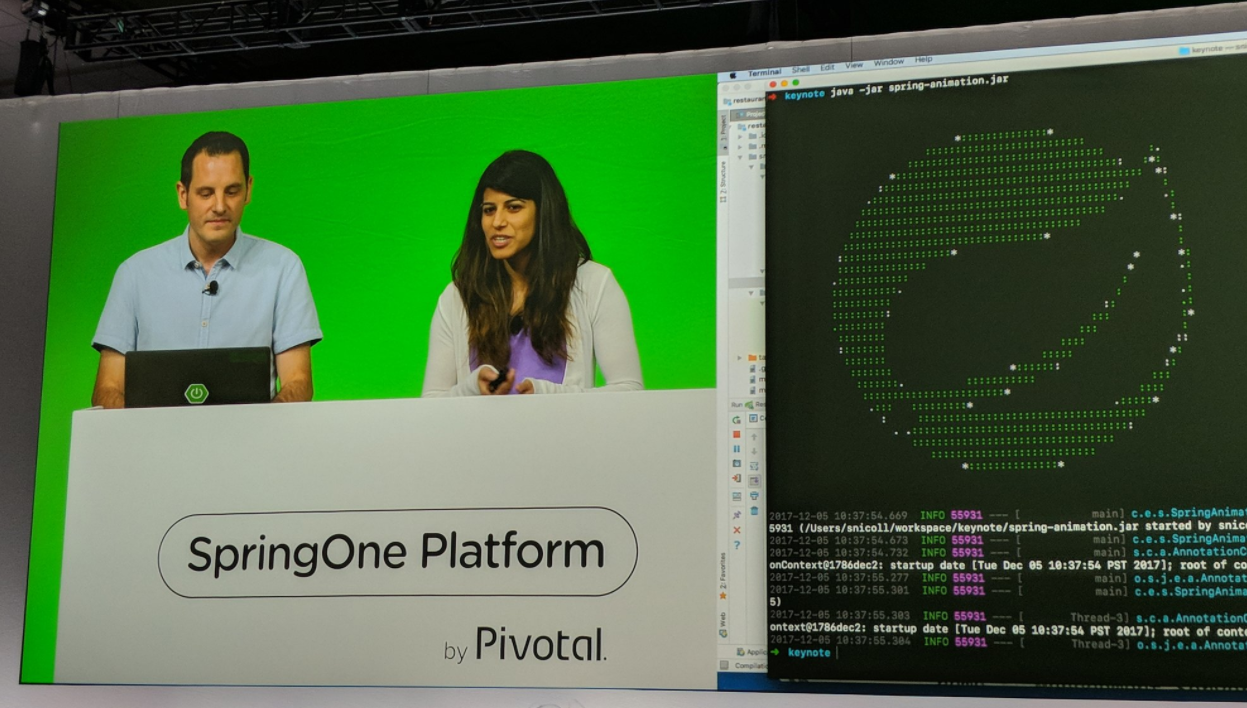Image resolution: width=1247 pixels, height=708 pixels.
Task: Click the orange target folder in the Project tree
Action: click(752, 357)
